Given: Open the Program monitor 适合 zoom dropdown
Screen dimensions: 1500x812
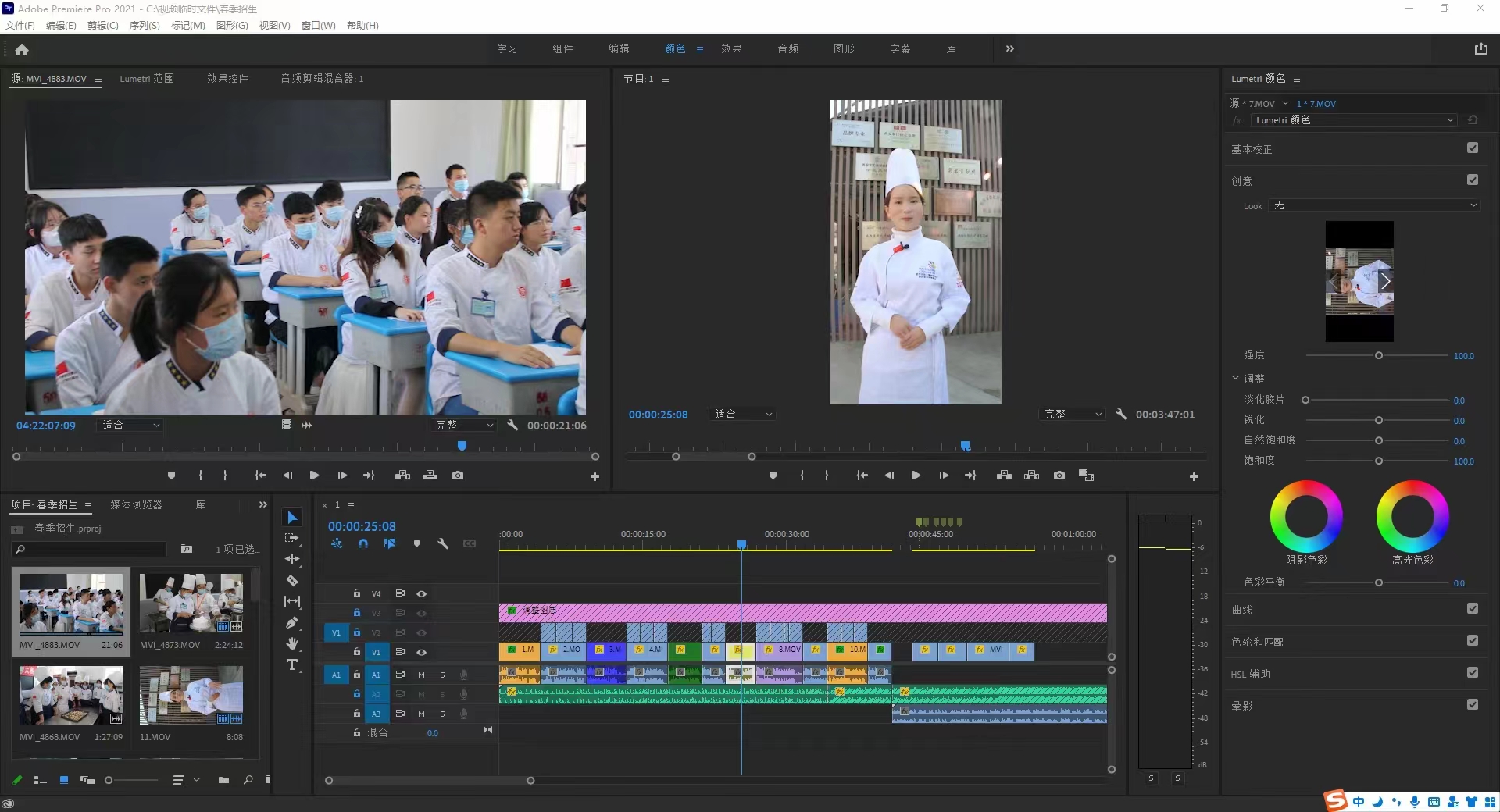Looking at the screenshot, I should pos(743,415).
